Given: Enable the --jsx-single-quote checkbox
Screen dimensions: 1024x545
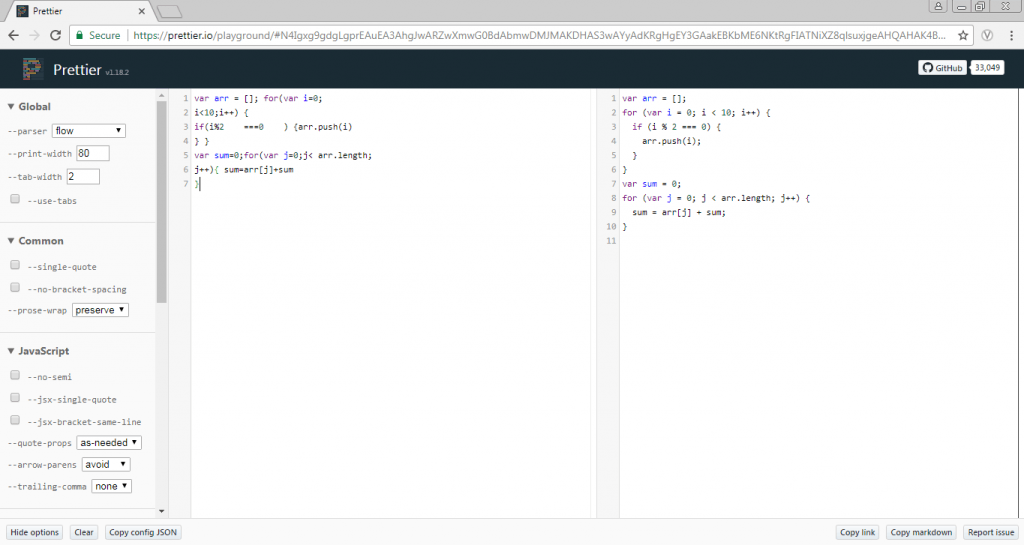Looking at the screenshot, I should point(15,397).
